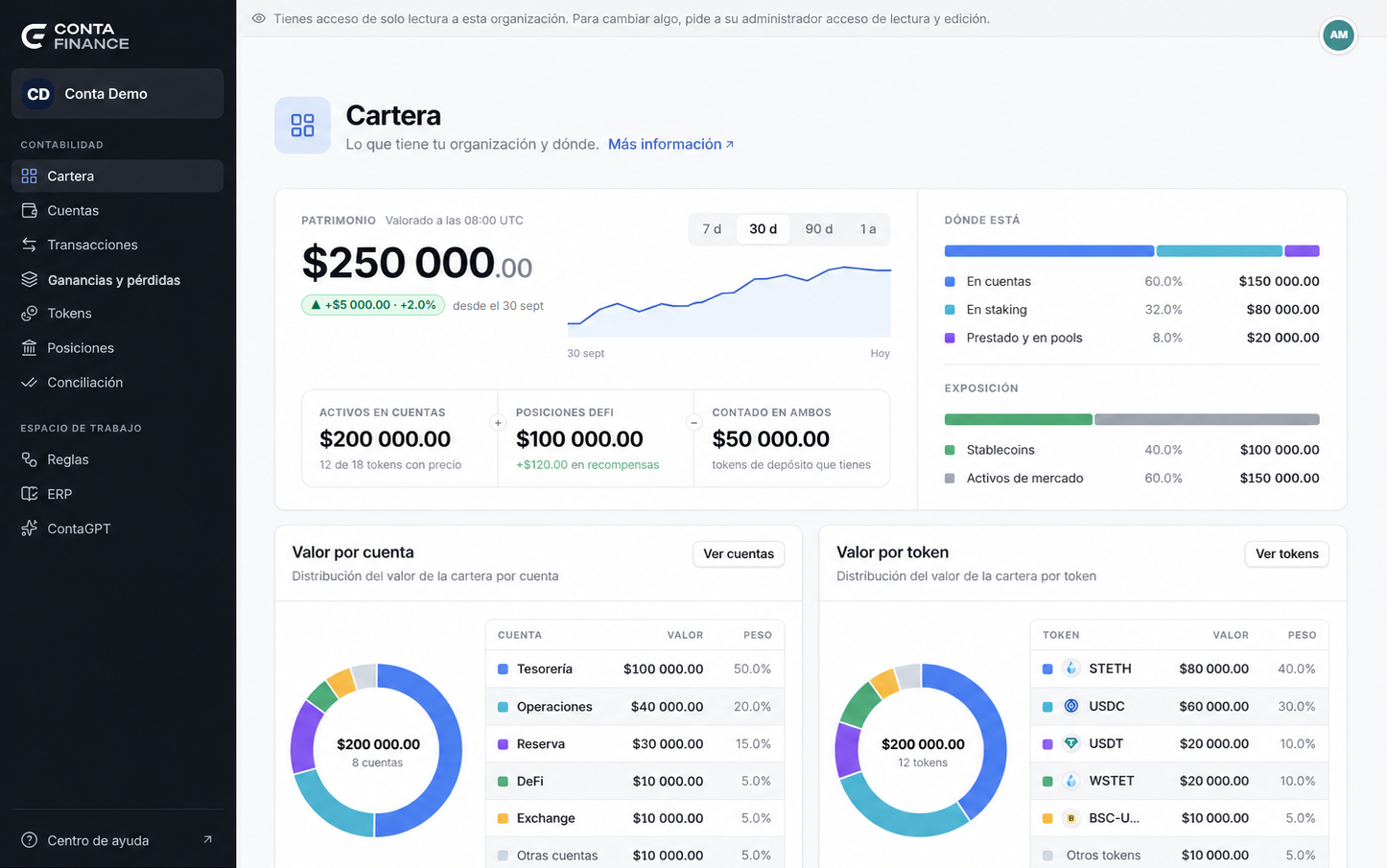Image resolution: width=1387 pixels, height=868 pixels.
Task: Click the Exchange account row
Action: pyautogui.click(x=635, y=818)
